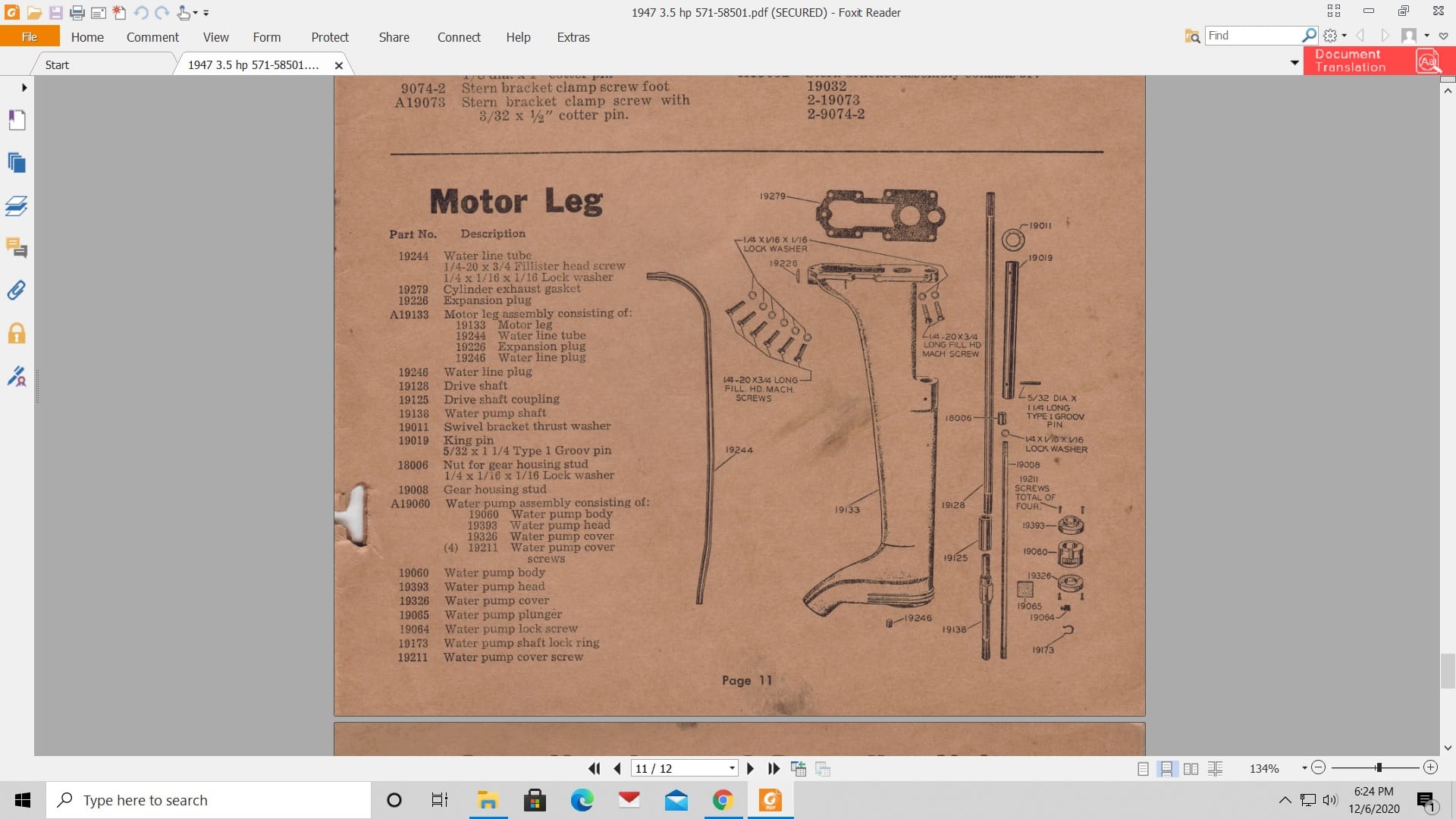Switch to the Protect ribbon tab
This screenshot has width=1456, height=819.
(x=330, y=36)
